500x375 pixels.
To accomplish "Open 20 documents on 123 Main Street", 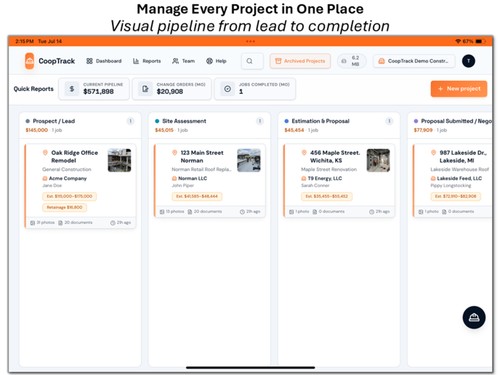I will coord(205,212).
